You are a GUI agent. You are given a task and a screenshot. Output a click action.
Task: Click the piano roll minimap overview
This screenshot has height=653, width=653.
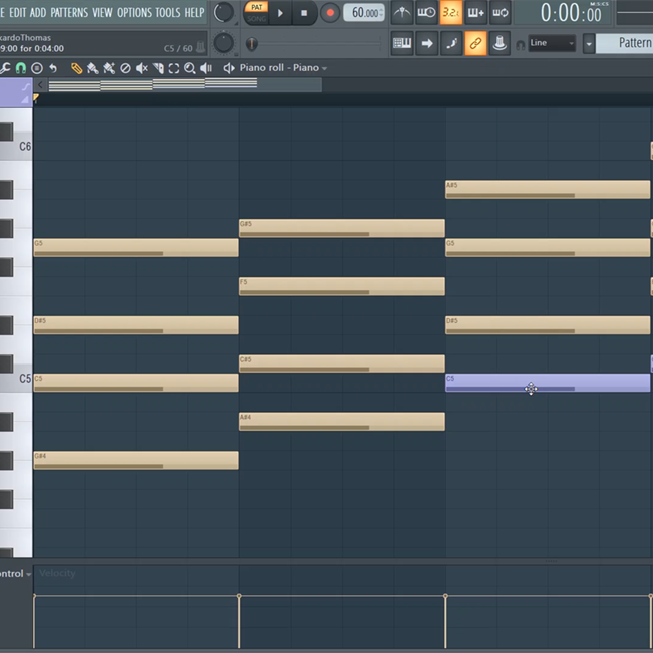pos(184,85)
